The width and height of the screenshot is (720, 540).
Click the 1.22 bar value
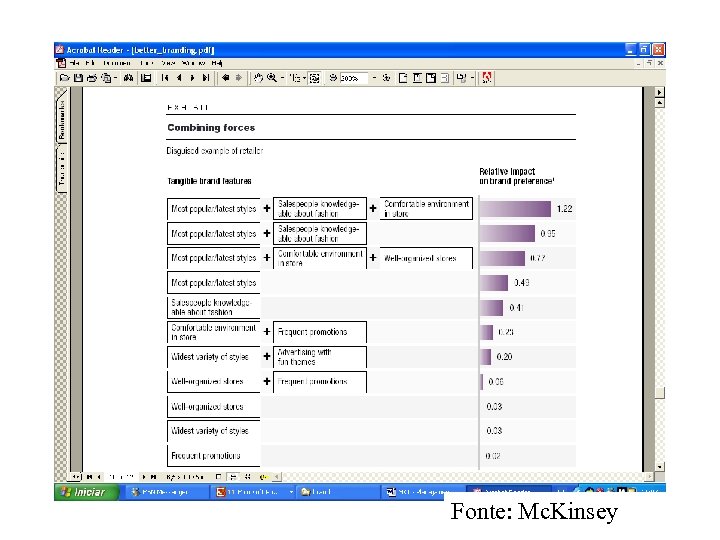(564, 209)
